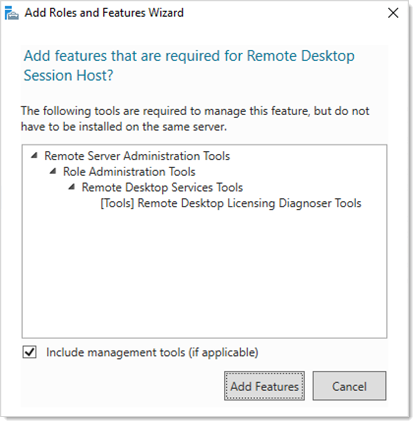The width and height of the screenshot is (417, 425).
Task: Click the wizard icon in title bar
Action: (12, 13)
